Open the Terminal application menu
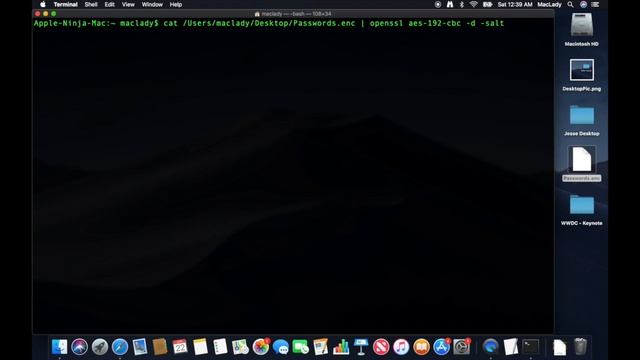This screenshot has height=360, width=640. pyautogui.click(x=66, y=4)
